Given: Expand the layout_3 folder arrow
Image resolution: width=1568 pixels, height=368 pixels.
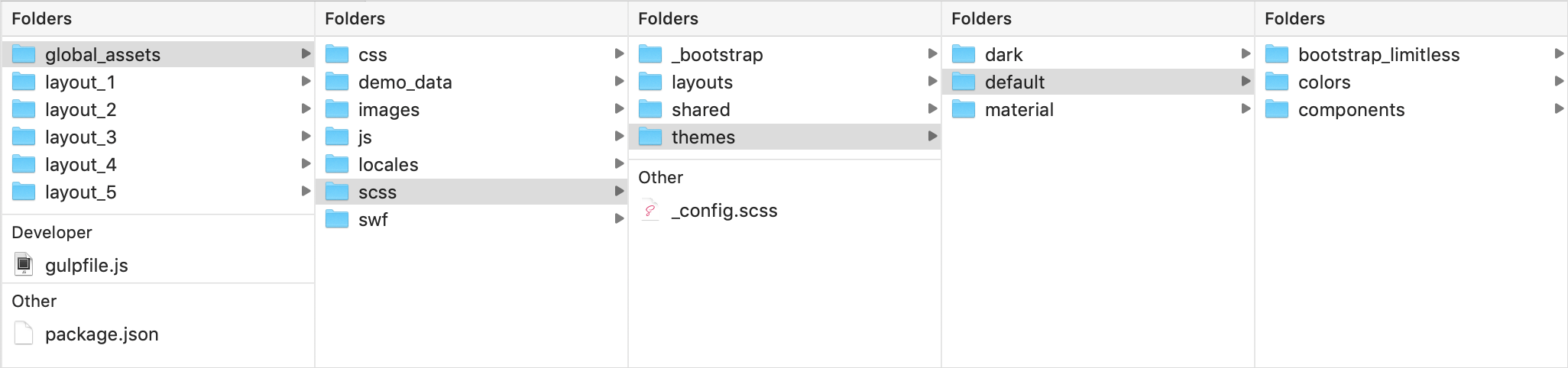Looking at the screenshot, I should pos(306,136).
